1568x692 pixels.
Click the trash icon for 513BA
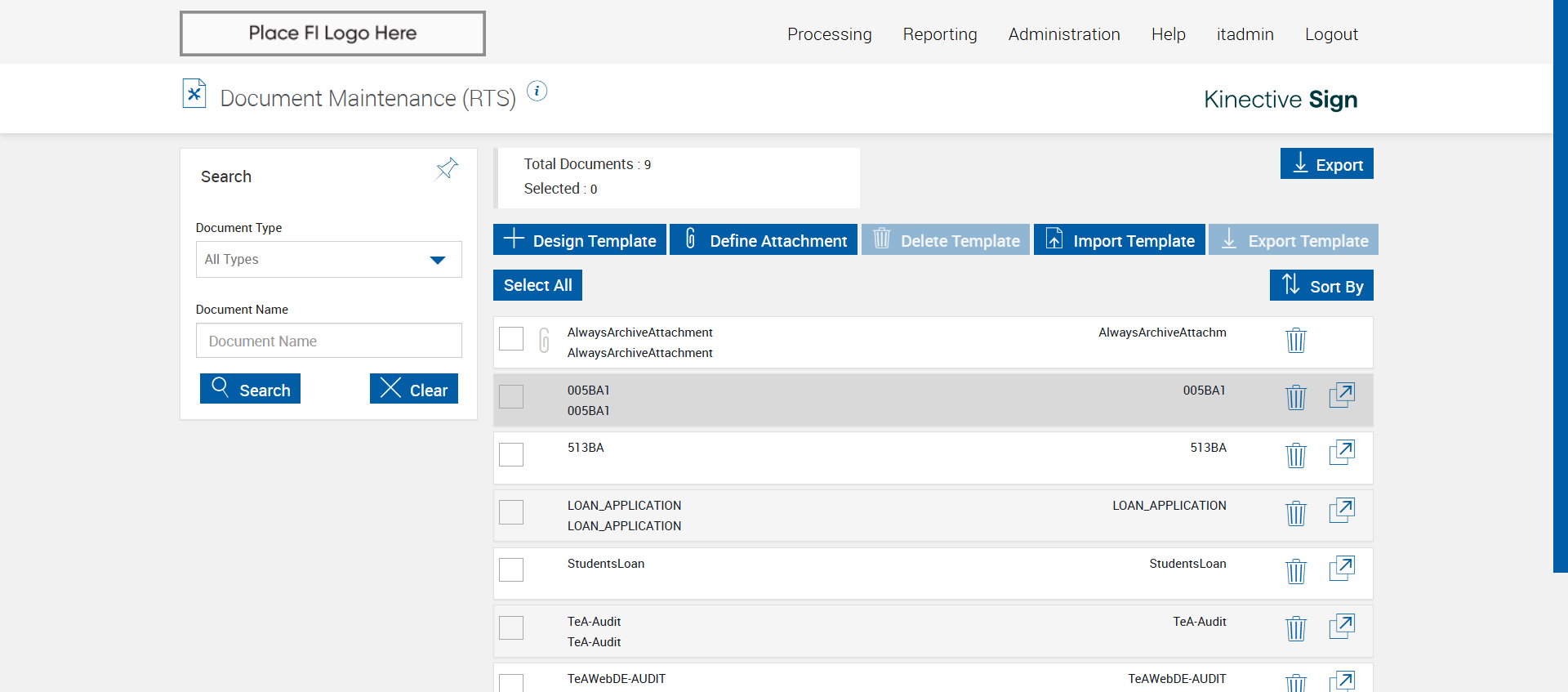click(1295, 455)
